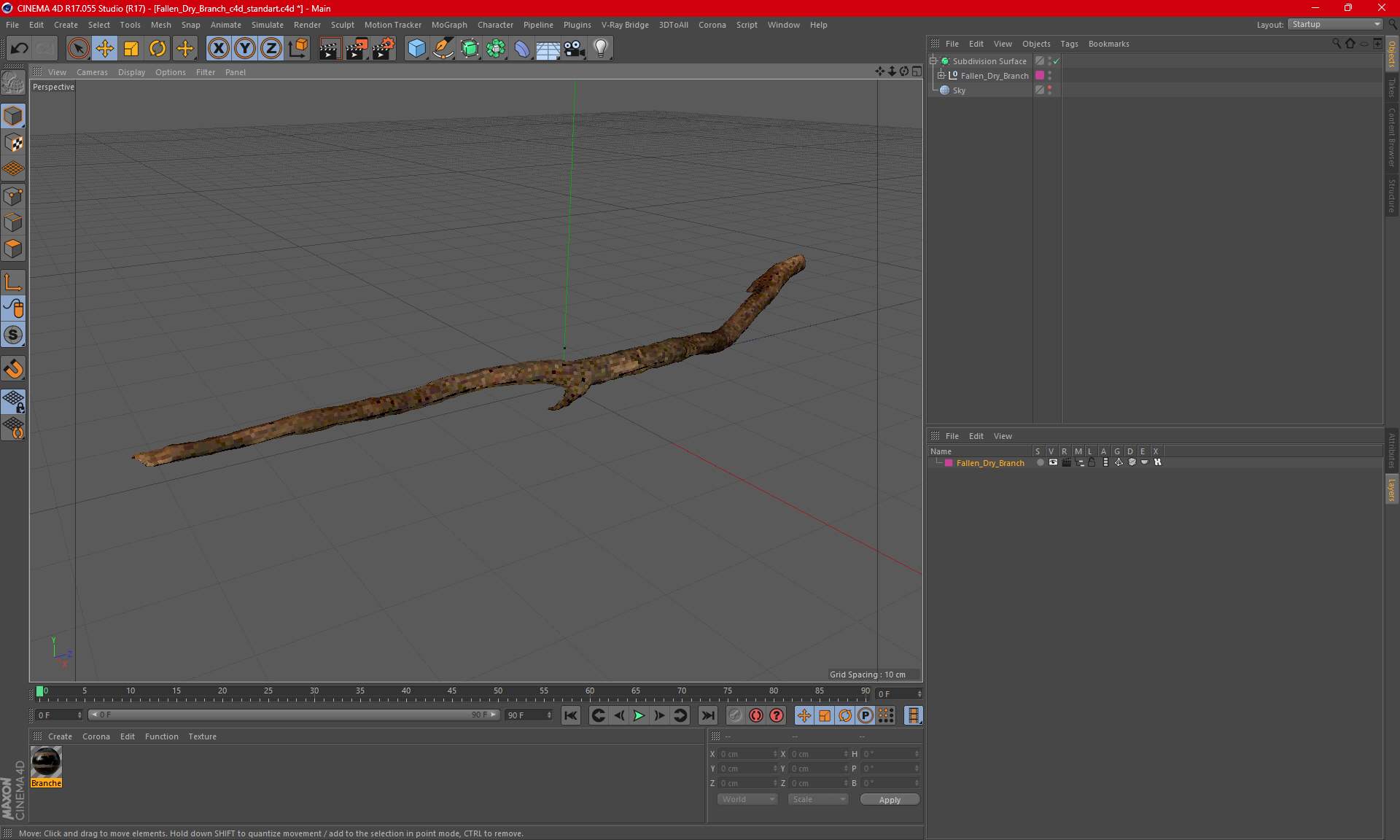Open the Simulate menu
This screenshot has height=840, width=1400.
268,25
